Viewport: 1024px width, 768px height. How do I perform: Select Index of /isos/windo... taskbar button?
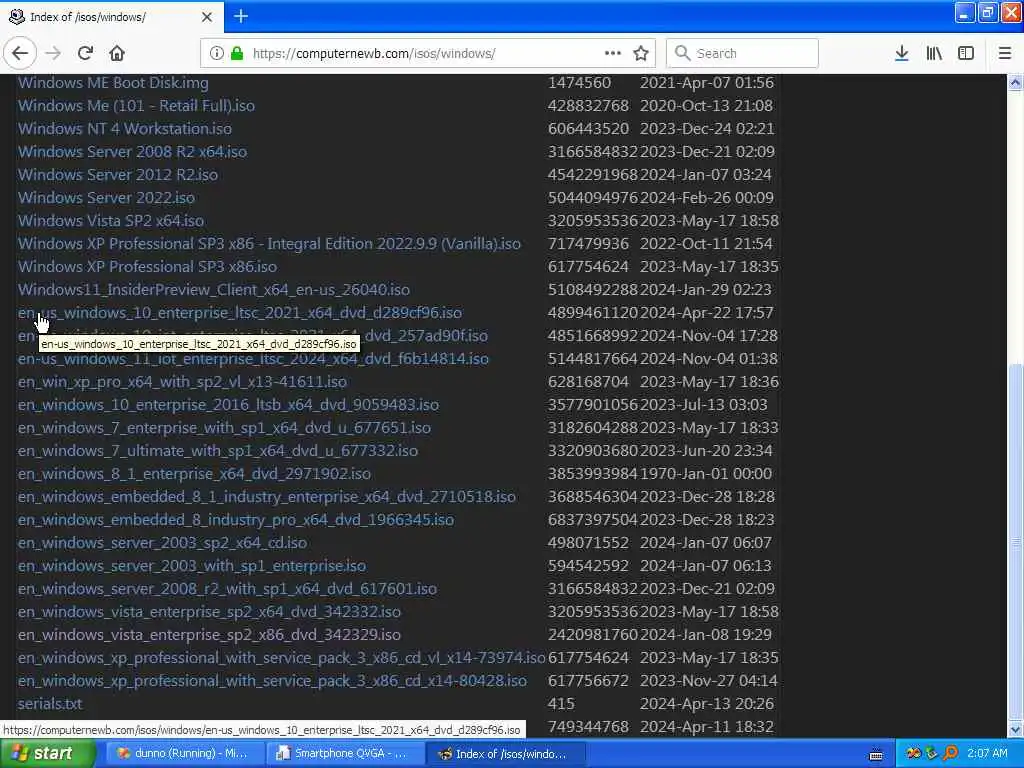point(505,754)
